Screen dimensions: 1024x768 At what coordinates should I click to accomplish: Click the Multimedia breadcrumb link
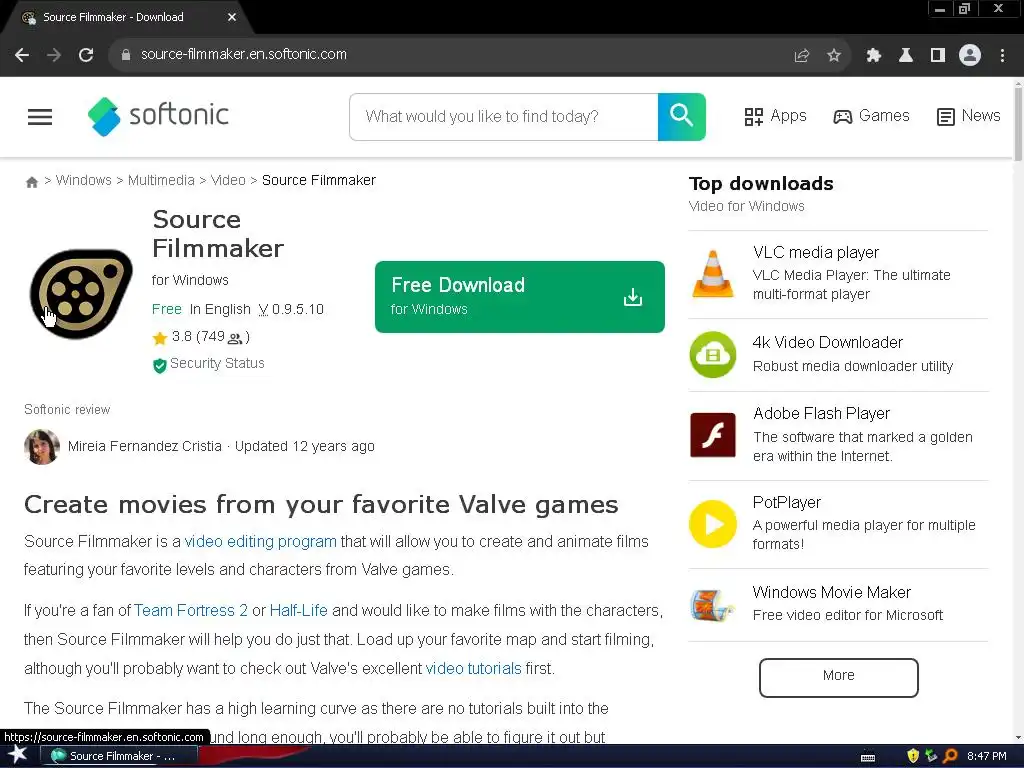(x=161, y=180)
